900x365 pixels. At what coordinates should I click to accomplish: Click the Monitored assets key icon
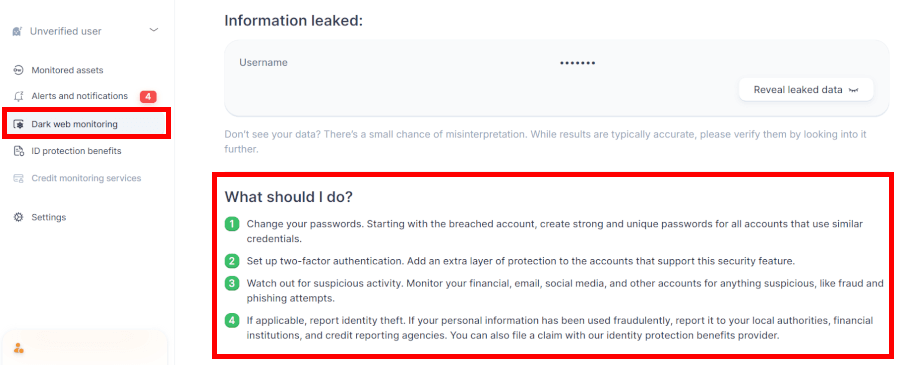(18, 70)
